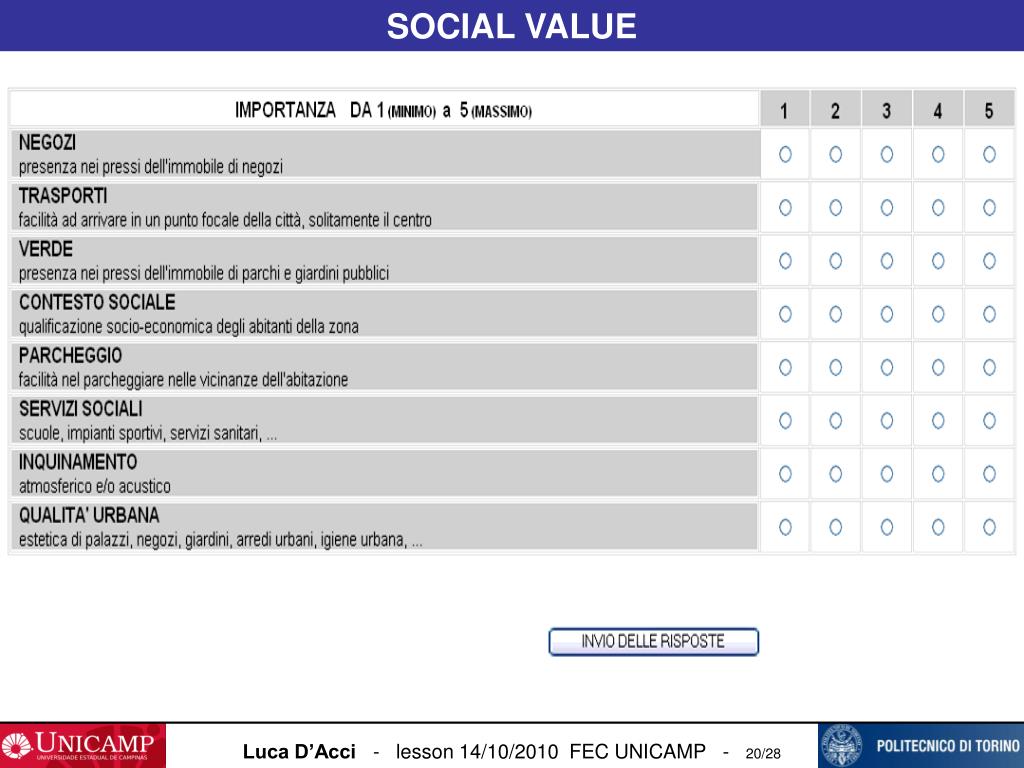This screenshot has height=768, width=1024.
Task: Select rating 2 for CONTESTO SOCIALE
Action: pos(835,314)
